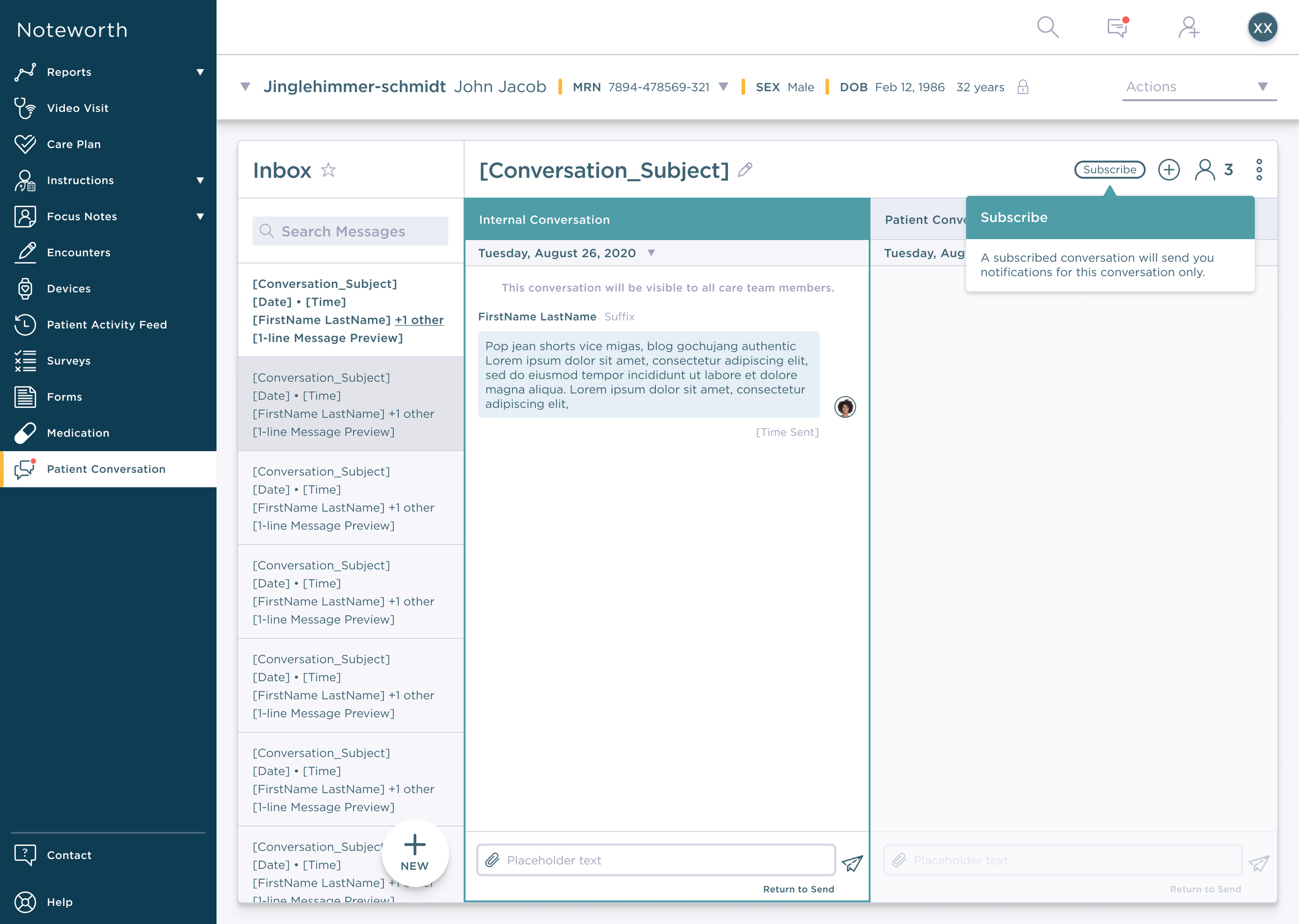Toggle the Inbox favorite star
The image size is (1299, 924).
pyautogui.click(x=328, y=170)
